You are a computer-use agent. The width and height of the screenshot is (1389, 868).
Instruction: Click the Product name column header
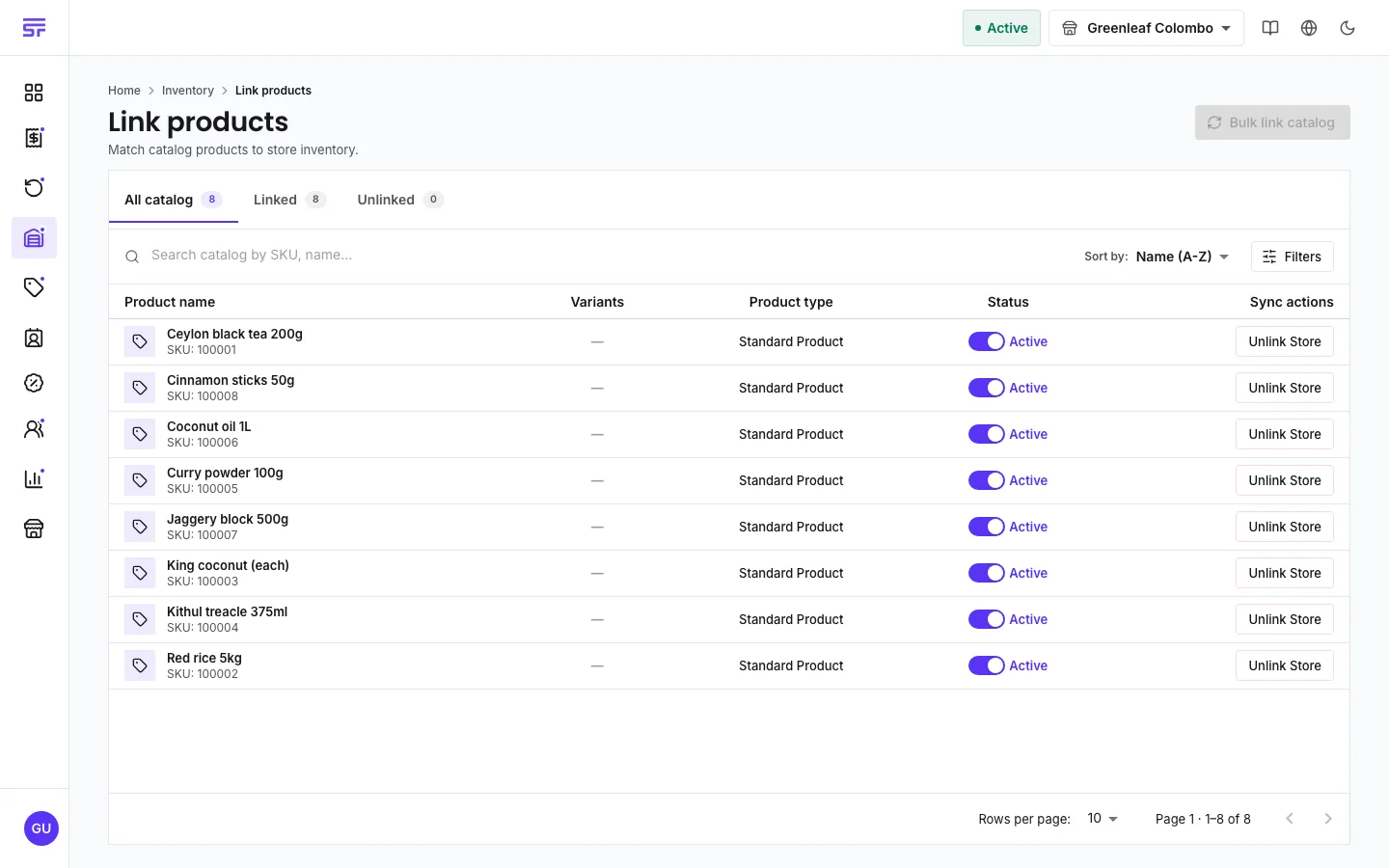170,302
